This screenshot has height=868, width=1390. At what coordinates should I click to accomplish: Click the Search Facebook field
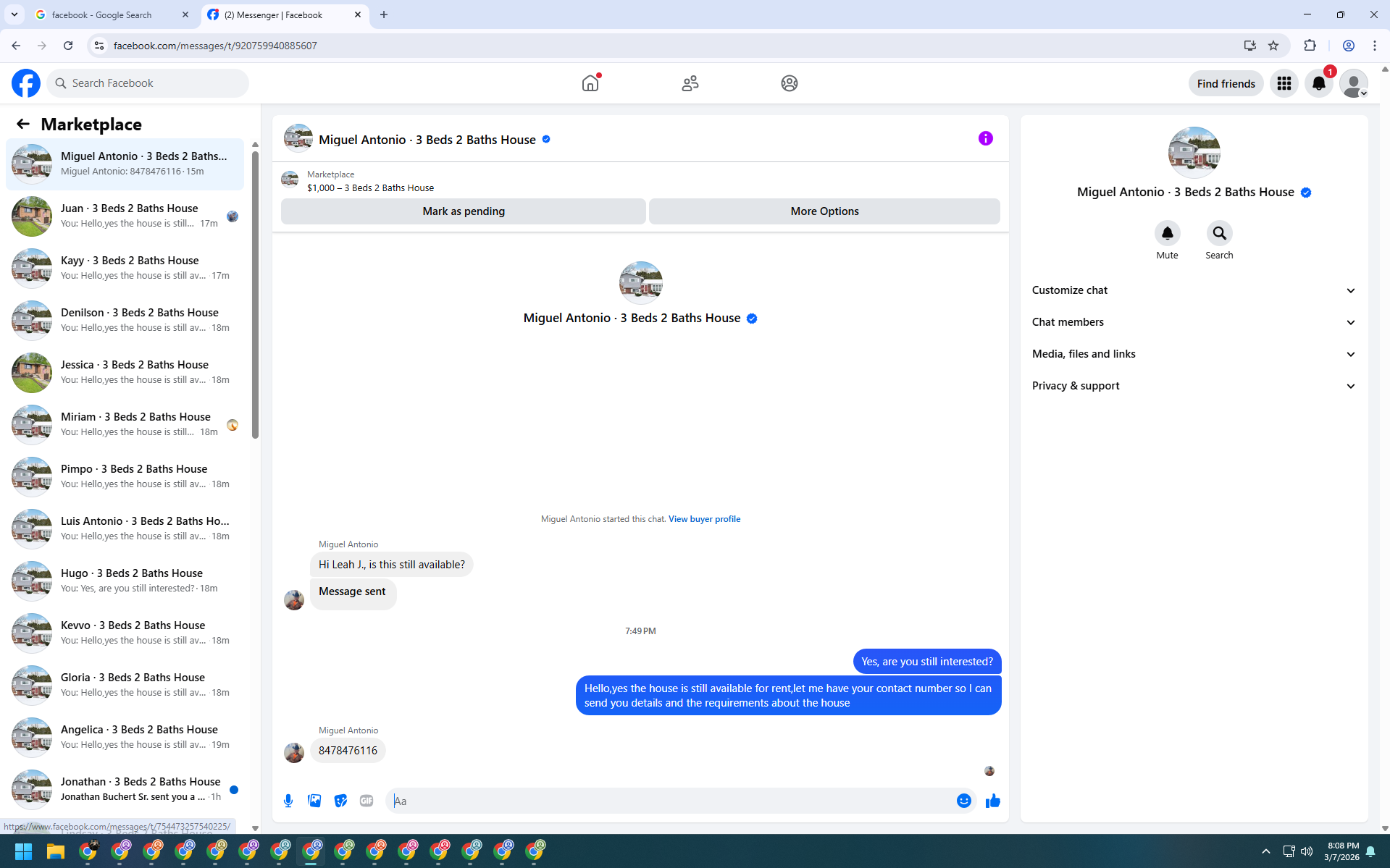148,83
